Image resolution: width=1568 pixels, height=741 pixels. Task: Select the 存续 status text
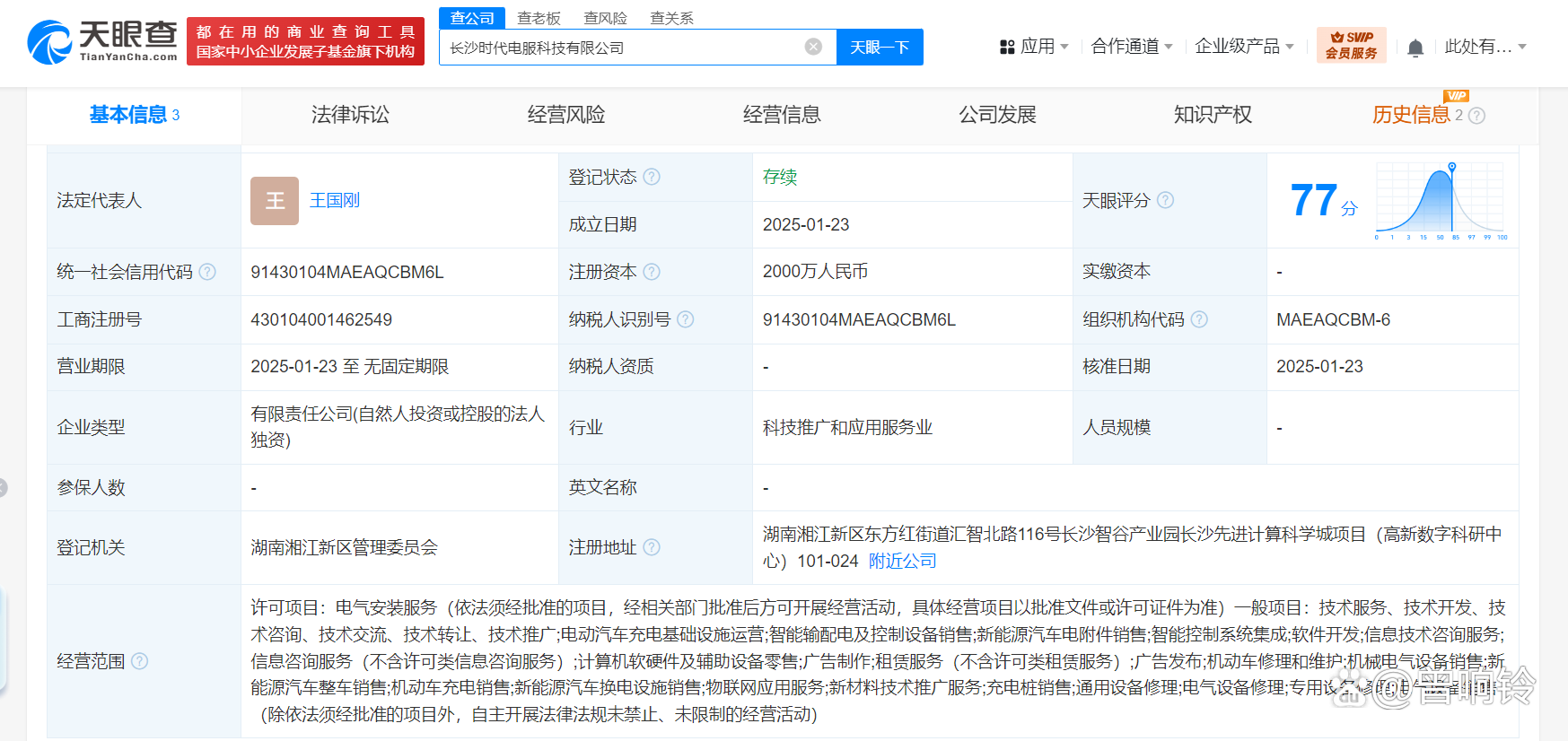pos(780,177)
